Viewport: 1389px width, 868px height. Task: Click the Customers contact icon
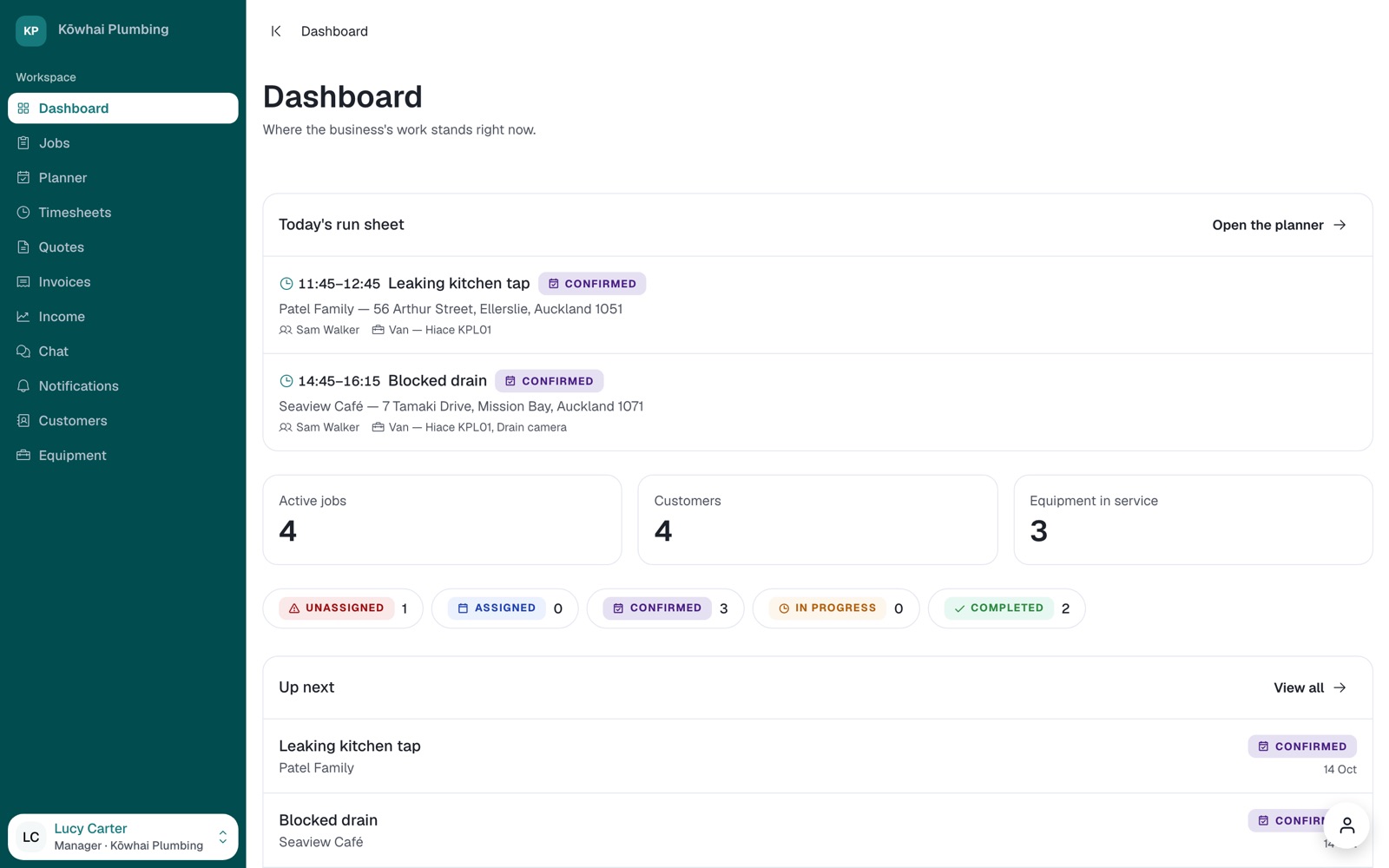click(23, 421)
